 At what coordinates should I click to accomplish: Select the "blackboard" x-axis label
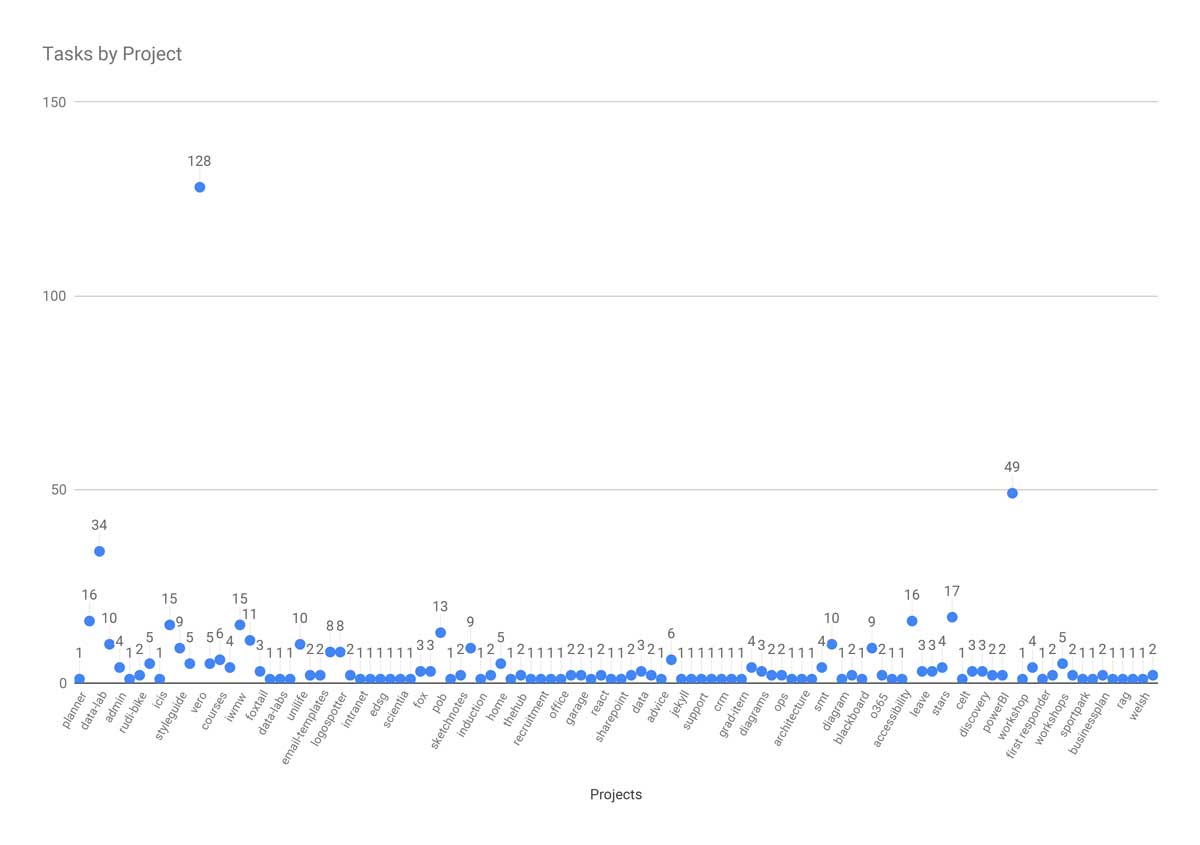coord(850,717)
